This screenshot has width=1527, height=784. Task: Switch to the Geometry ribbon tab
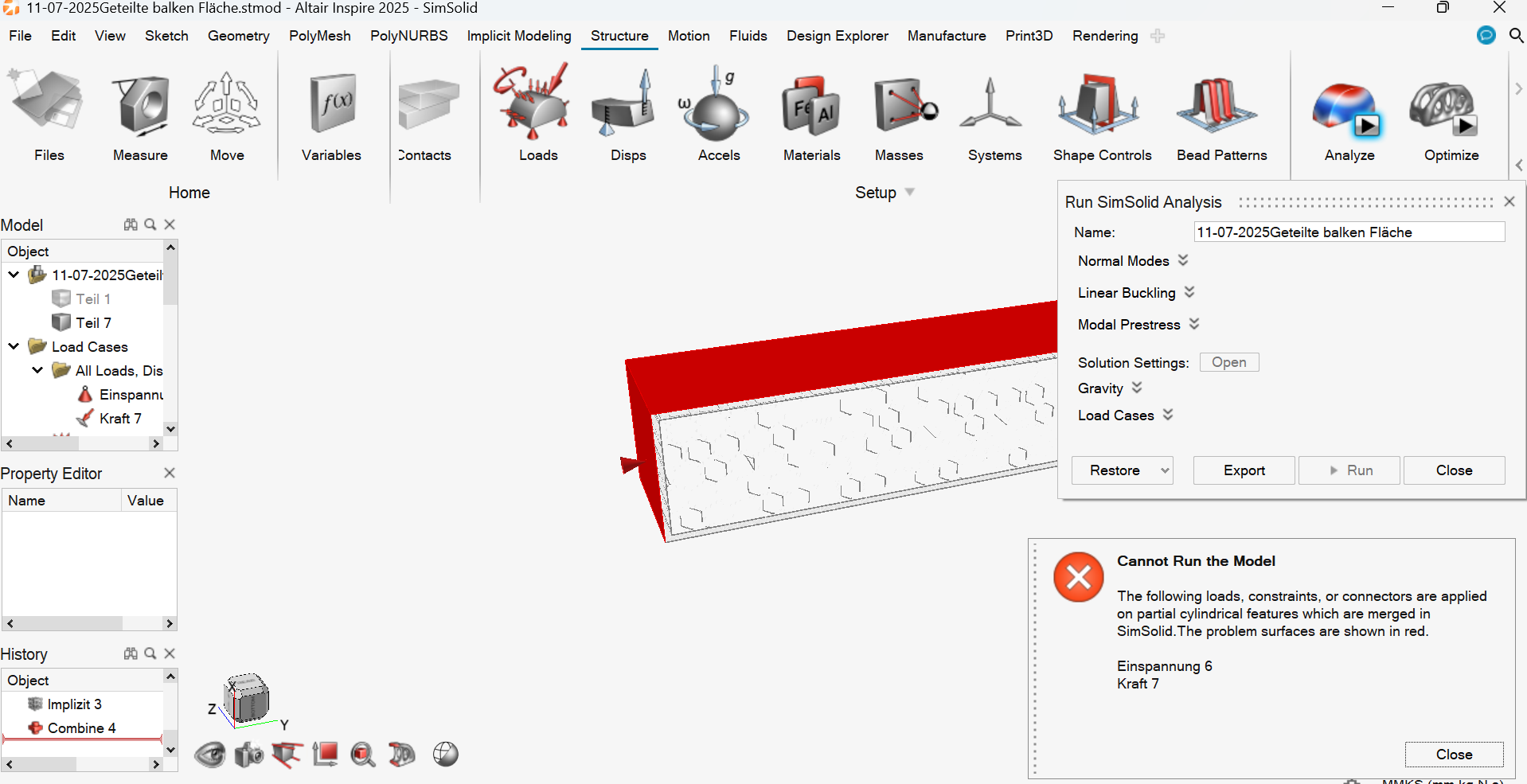239,36
